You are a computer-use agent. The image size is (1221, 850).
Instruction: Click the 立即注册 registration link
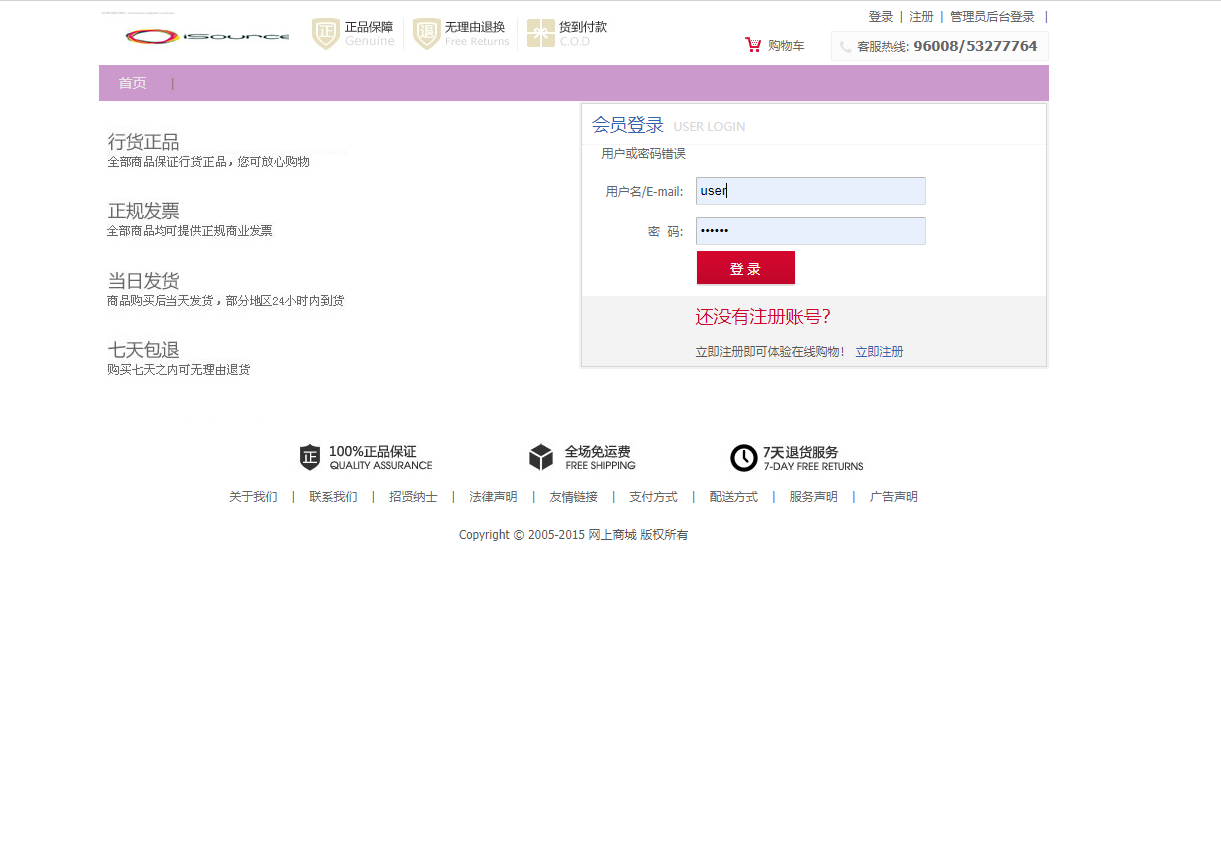(879, 351)
